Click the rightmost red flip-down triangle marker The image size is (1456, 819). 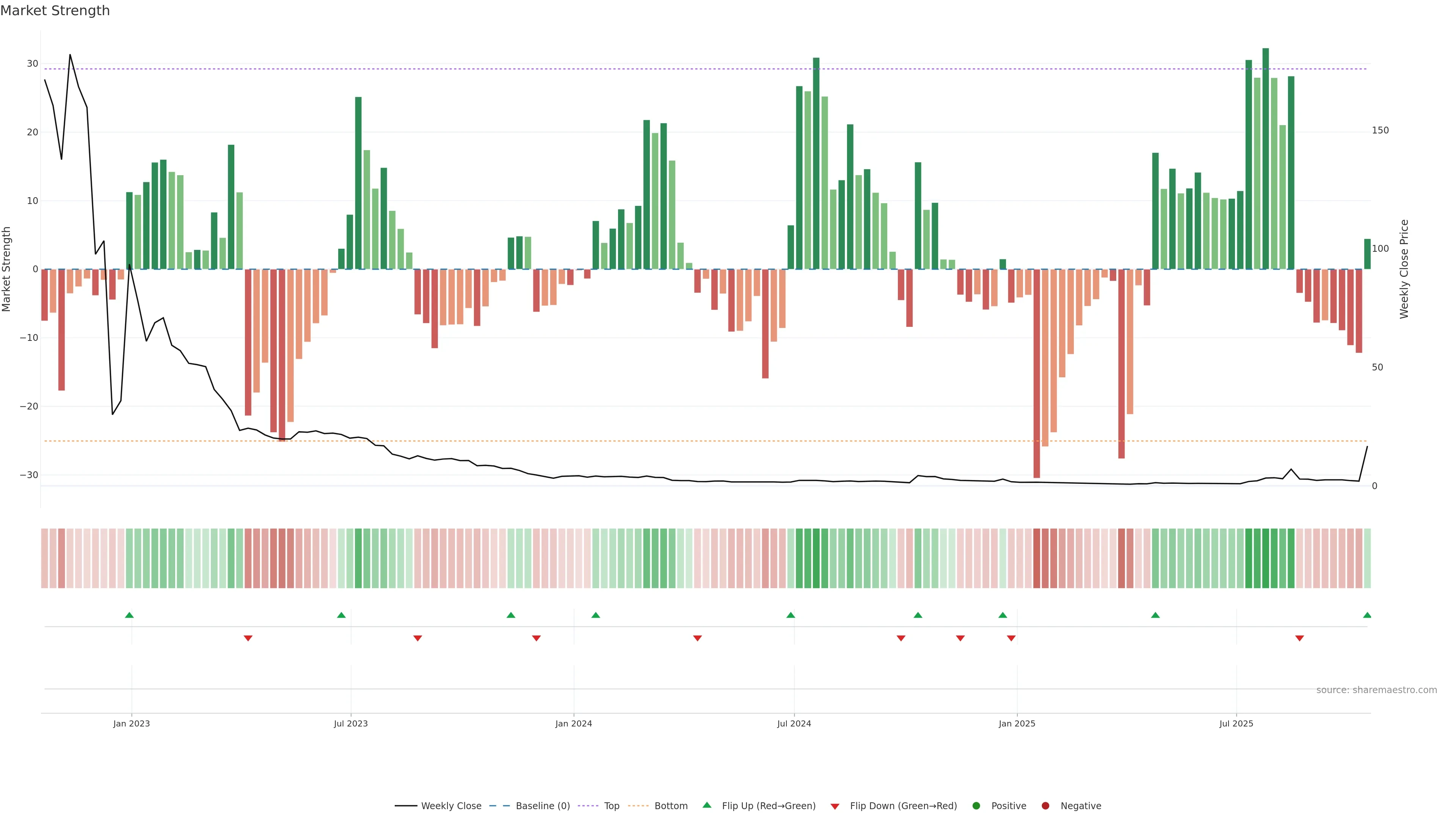point(1299,638)
